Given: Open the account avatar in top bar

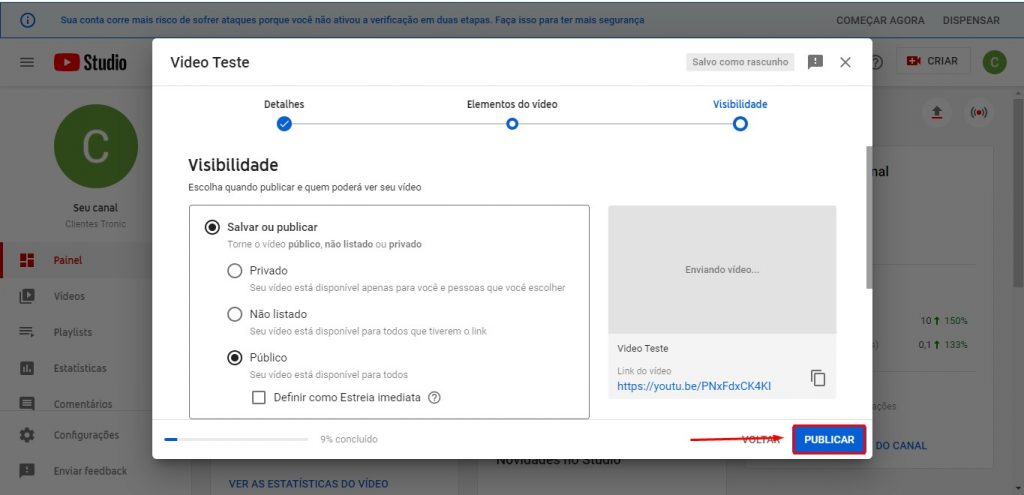Looking at the screenshot, I should coord(994,62).
